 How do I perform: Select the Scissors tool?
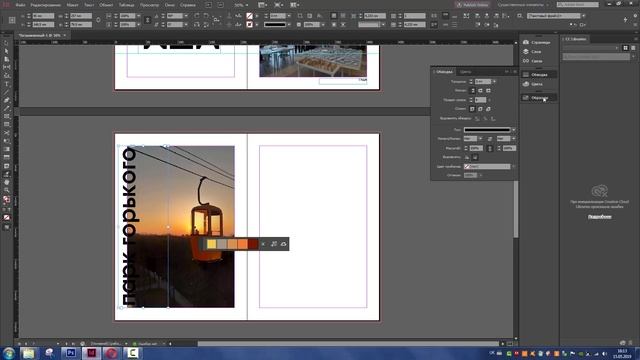[6, 133]
